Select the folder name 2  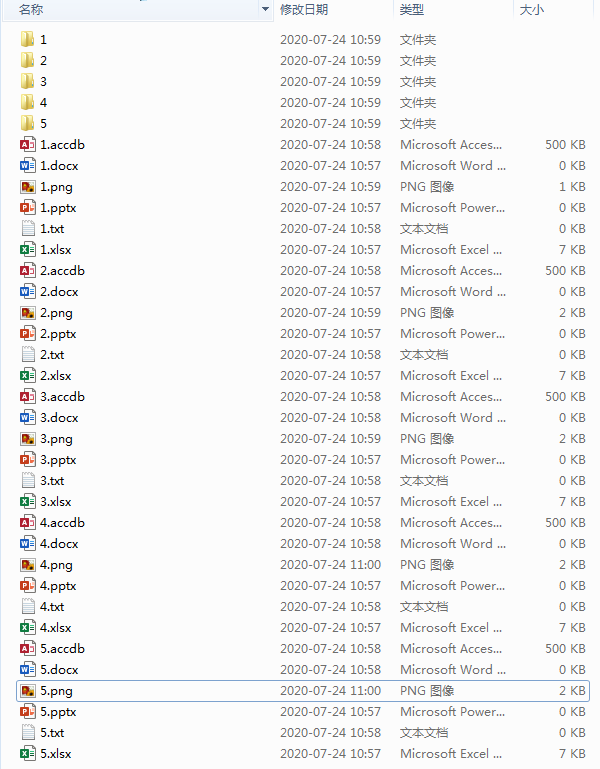pyautogui.click(x=44, y=60)
